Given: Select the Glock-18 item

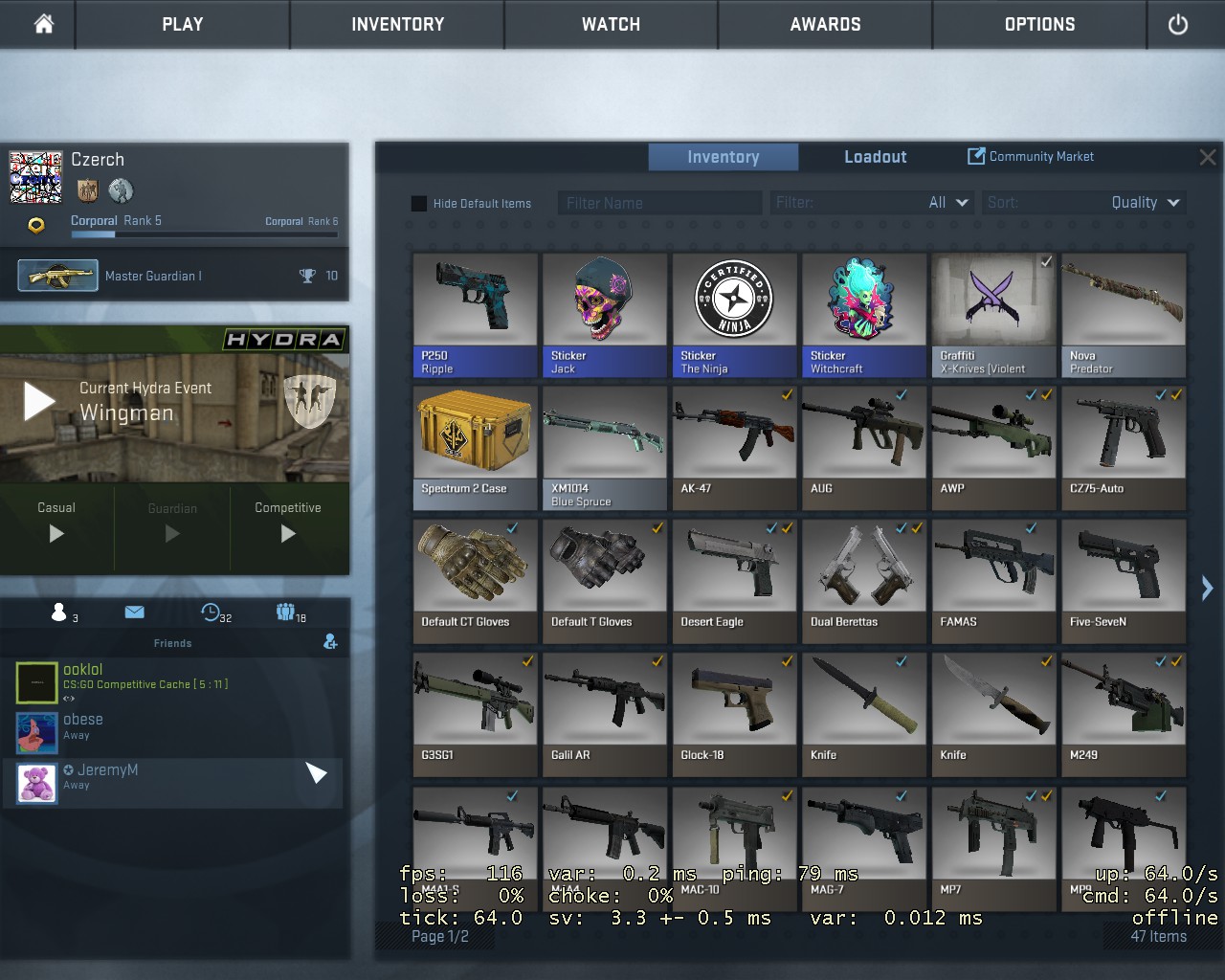Looking at the screenshot, I should pyautogui.click(x=735, y=714).
